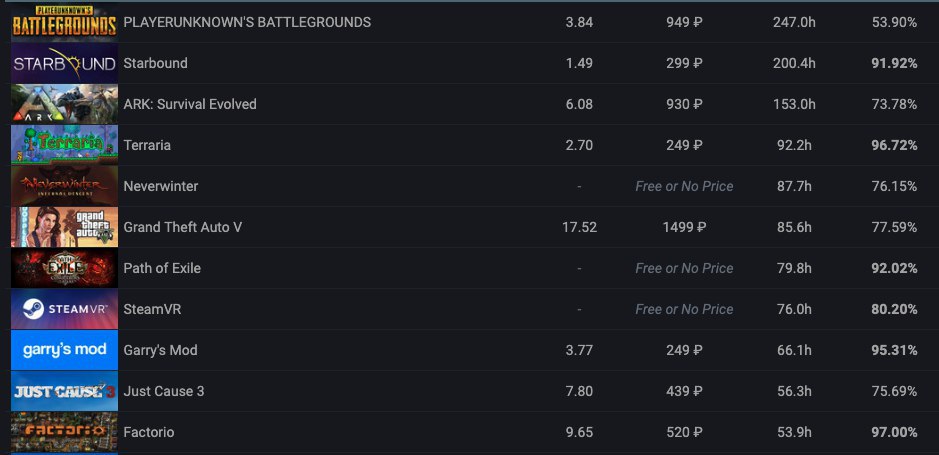Click the 1499 ₽ price of GTA V
939x455 pixels.
click(x=684, y=227)
